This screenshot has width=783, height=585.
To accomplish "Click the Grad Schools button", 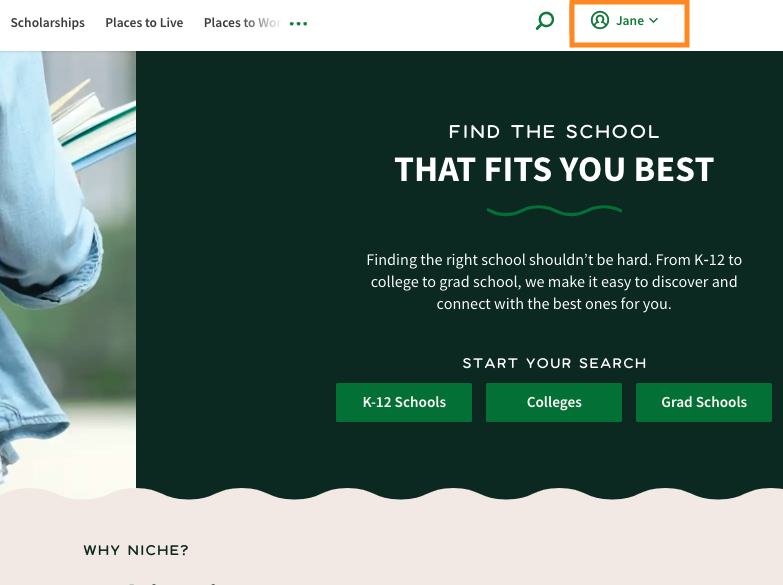I will tap(704, 403).
